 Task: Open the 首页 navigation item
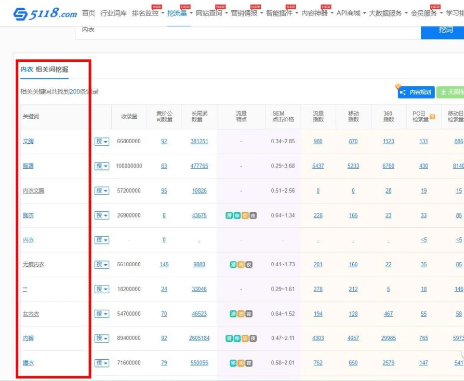[88, 13]
